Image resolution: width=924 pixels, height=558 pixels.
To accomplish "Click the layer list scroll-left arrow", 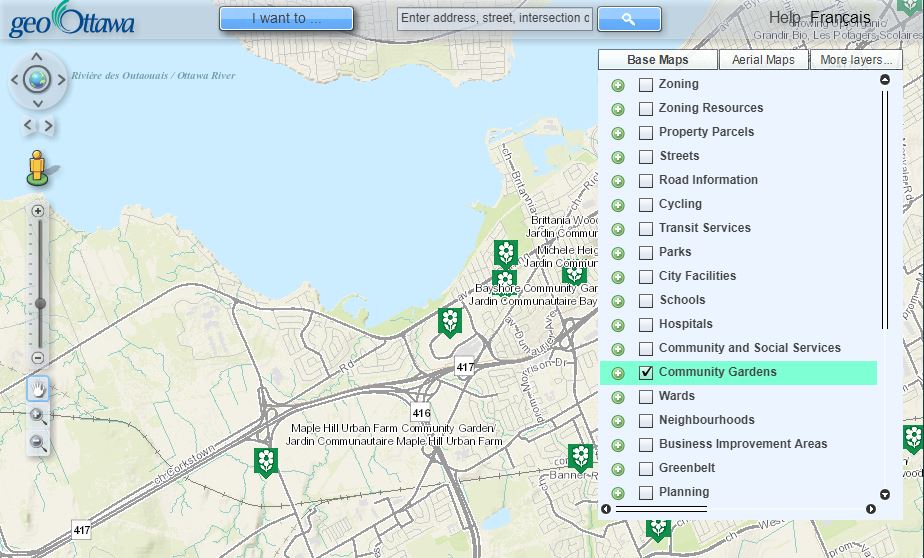I will pyautogui.click(x=606, y=509).
